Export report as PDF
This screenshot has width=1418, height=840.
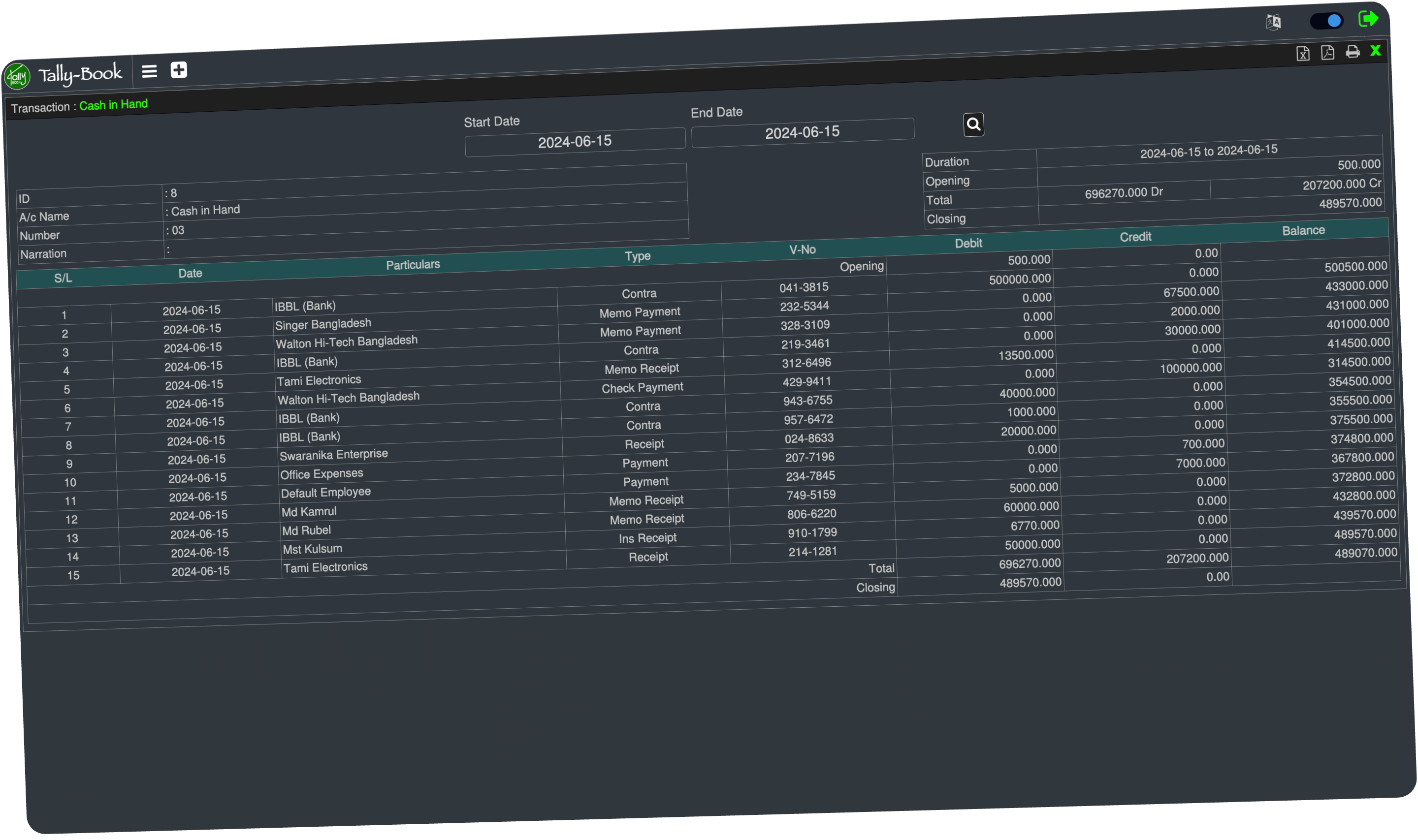point(1327,53)
